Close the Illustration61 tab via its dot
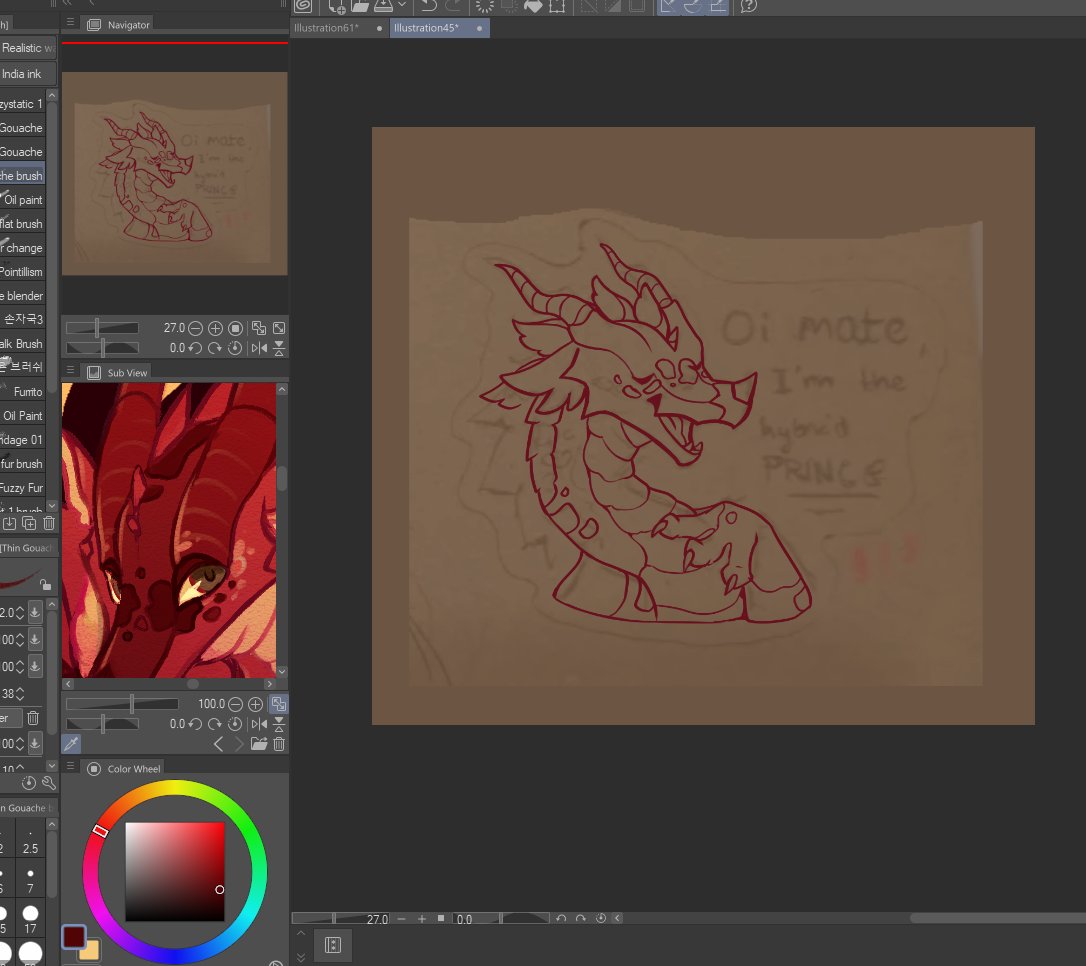The image size is (1086, 966). [x=379, y=28]
